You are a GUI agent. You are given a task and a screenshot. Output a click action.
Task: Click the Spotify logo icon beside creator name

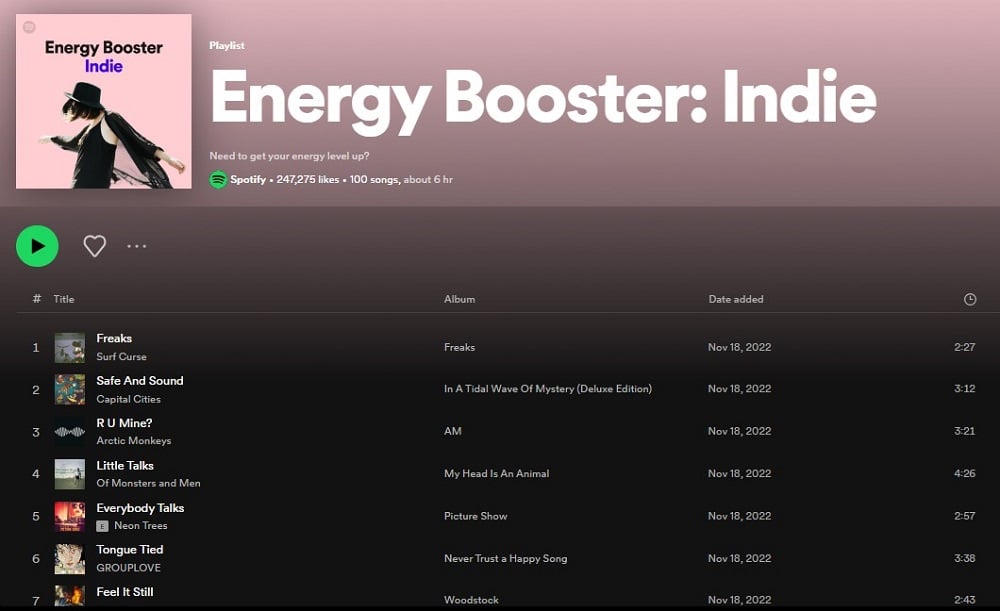pyautogui.click(x=218, y=180)
